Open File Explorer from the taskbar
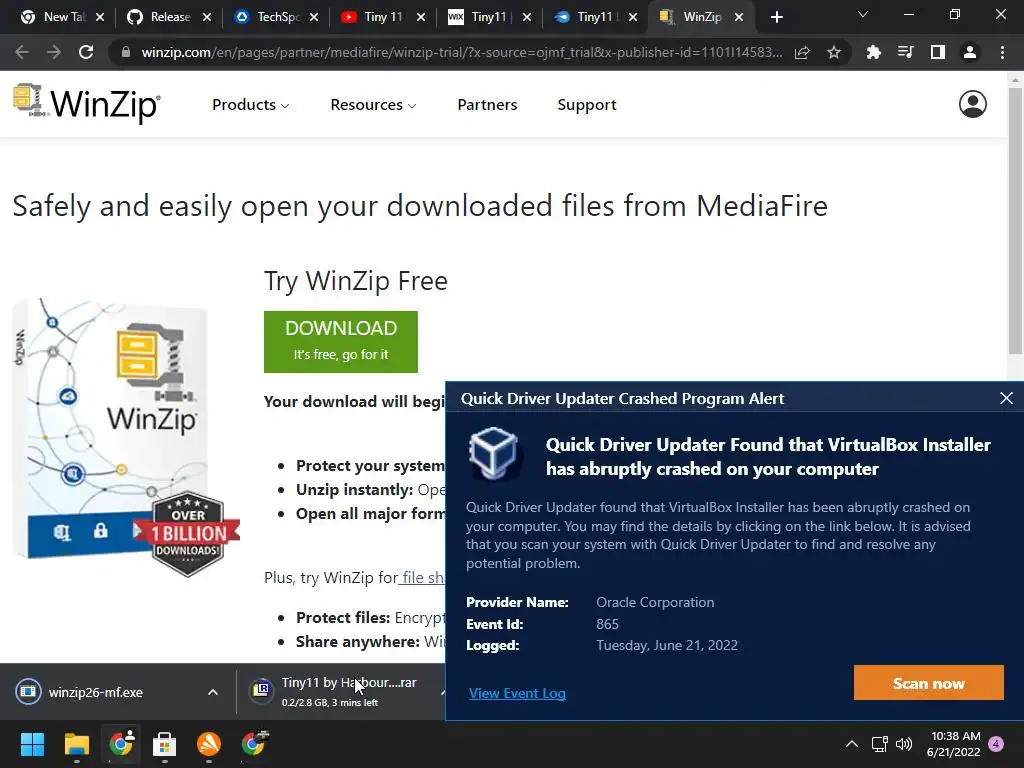The height and width of the screenshot is (768, 1024). click(x=76, y=744)
